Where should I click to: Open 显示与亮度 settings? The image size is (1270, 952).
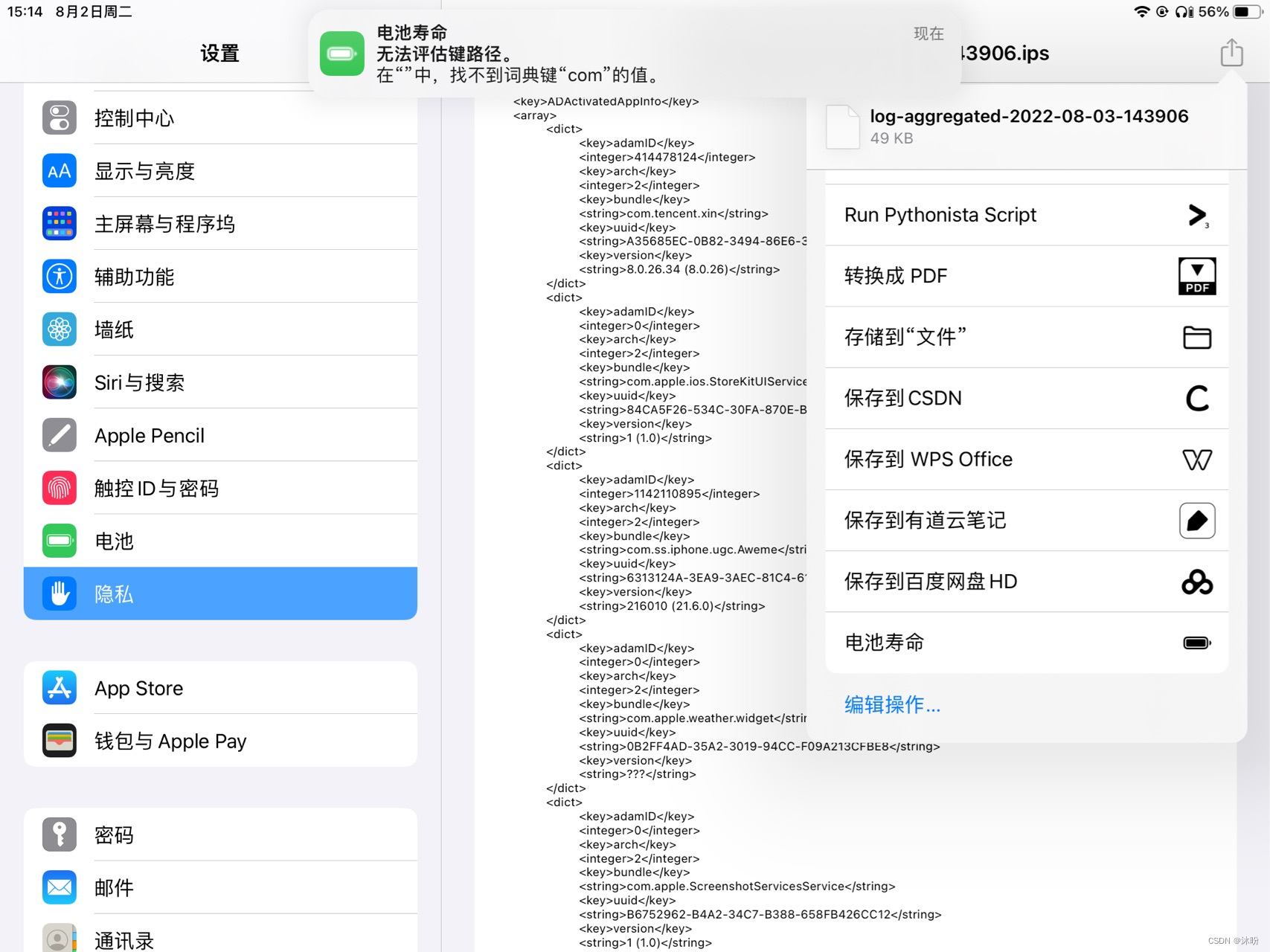click(145, 170)
